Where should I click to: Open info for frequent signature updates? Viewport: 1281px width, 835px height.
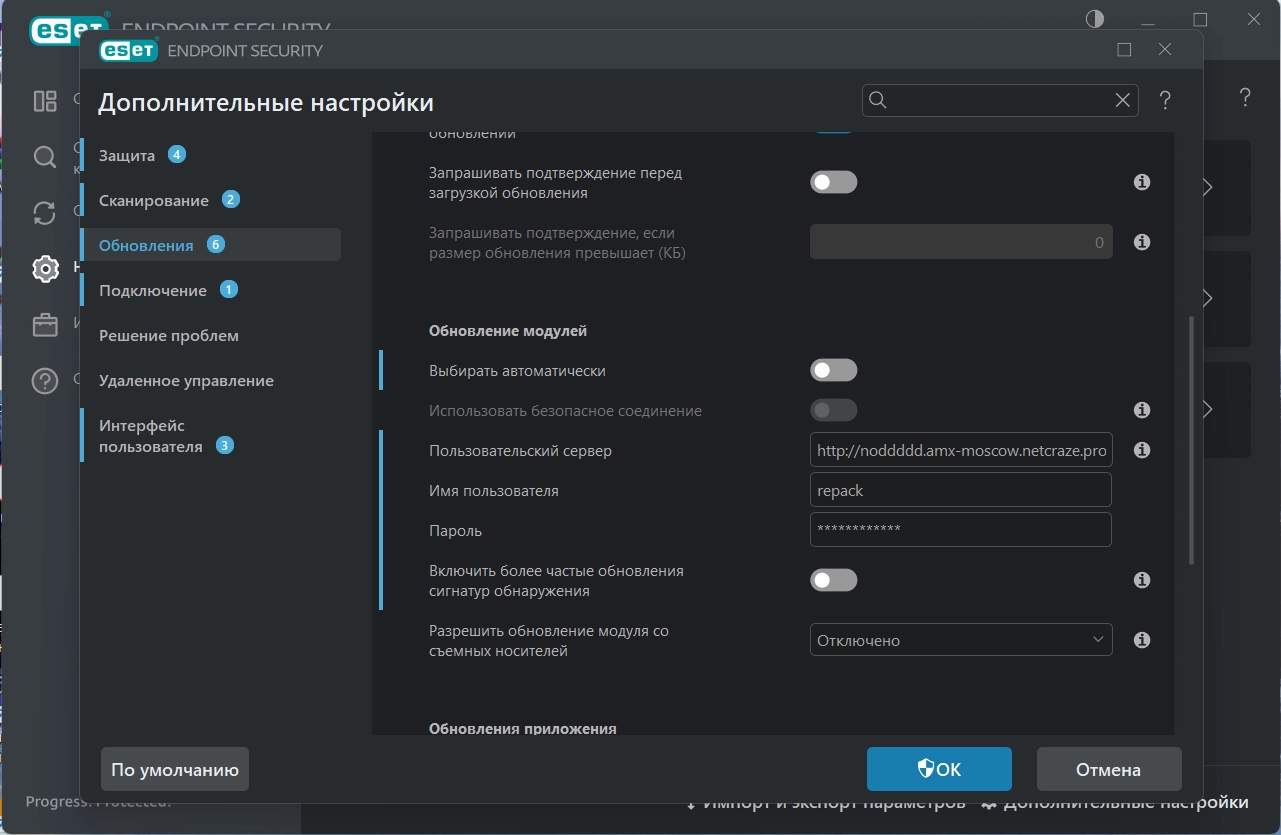pyautogui.click(x=1142, y=580)
